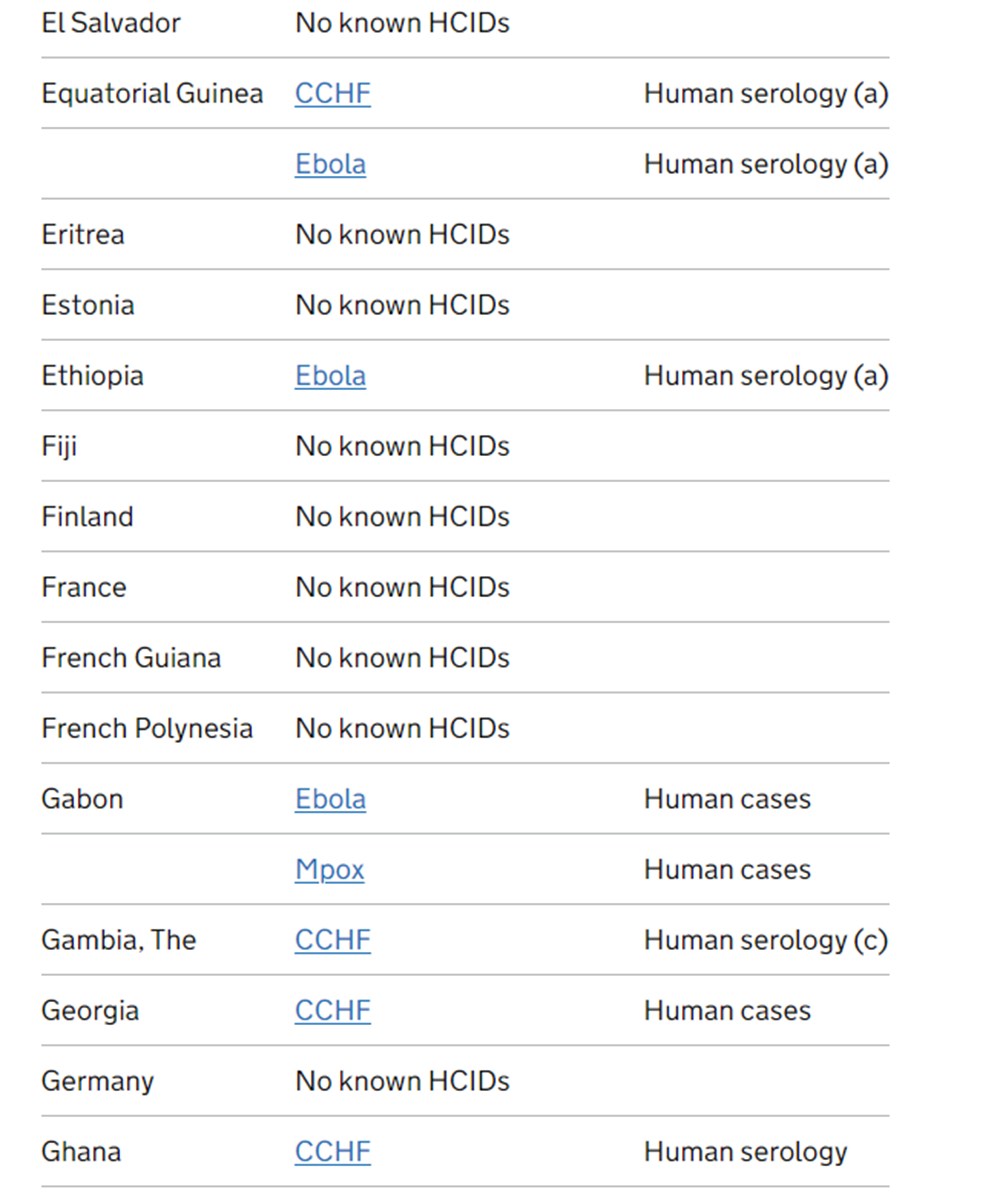Open the CCHF link for Equatorial Guinea
This screenshot has height=1204, width=1000.
pos(332,94)
